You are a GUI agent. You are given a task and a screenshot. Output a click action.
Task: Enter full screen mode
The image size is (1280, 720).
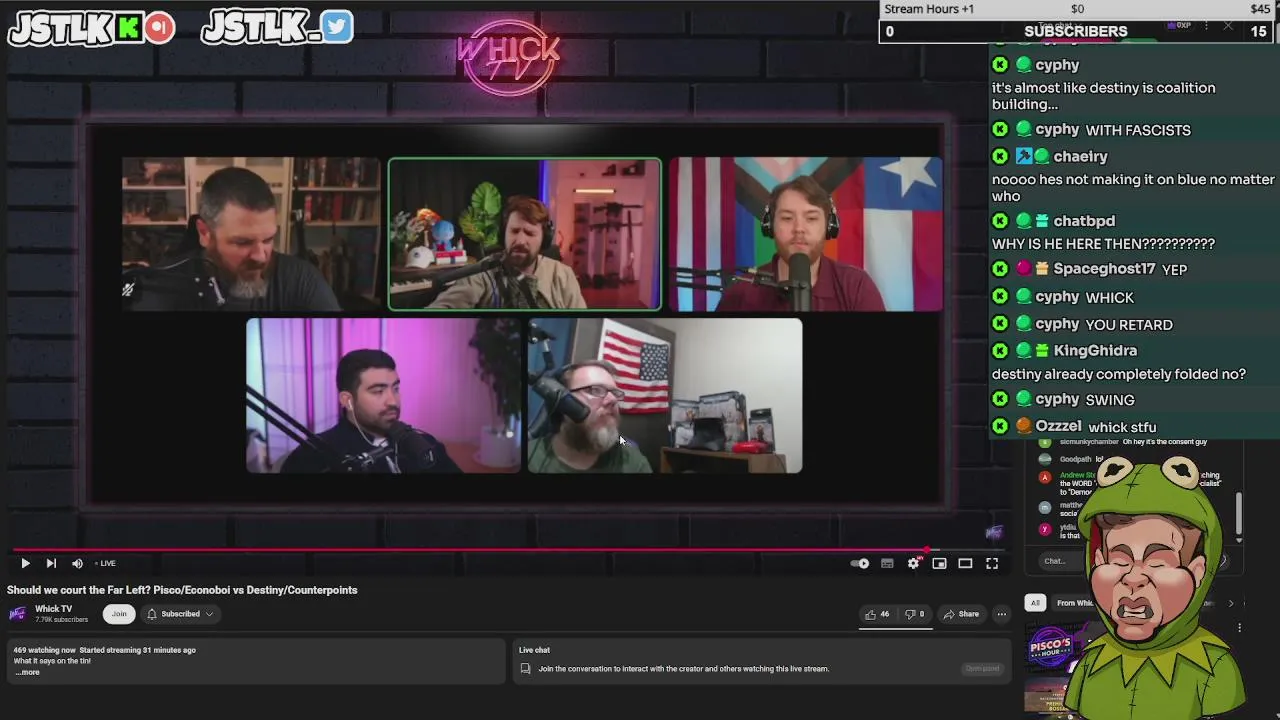click(x=992, y=564)
